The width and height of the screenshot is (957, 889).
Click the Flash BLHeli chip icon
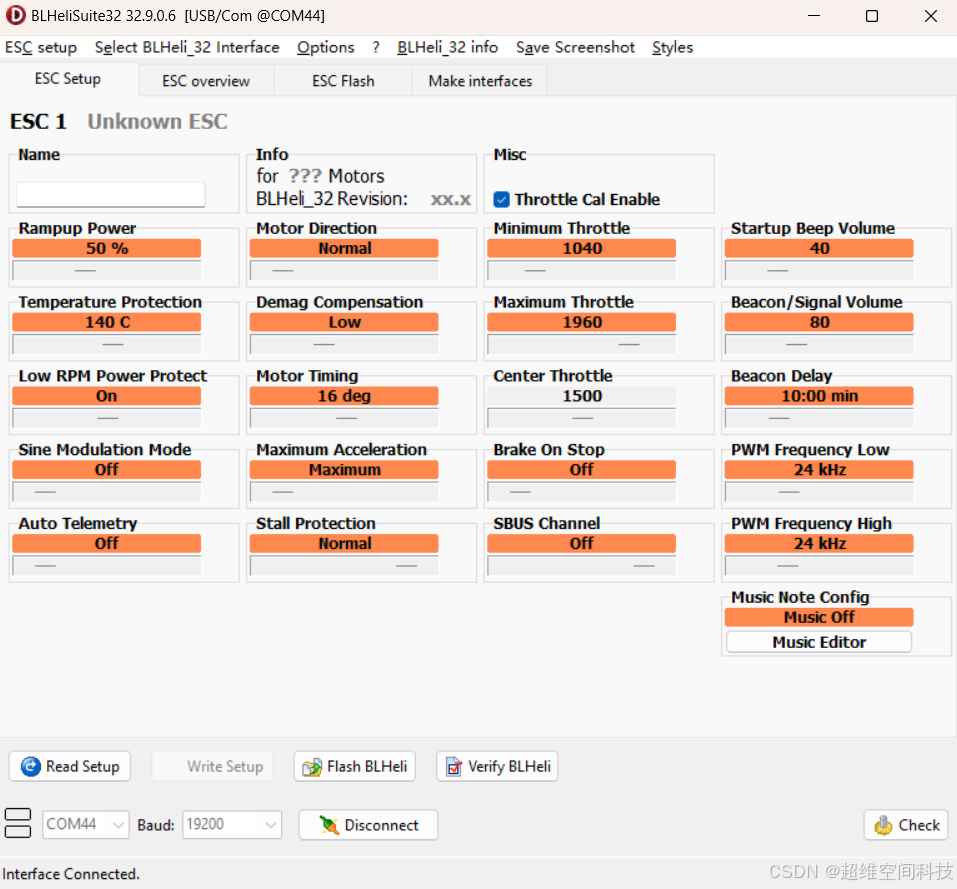coord(312,767)
